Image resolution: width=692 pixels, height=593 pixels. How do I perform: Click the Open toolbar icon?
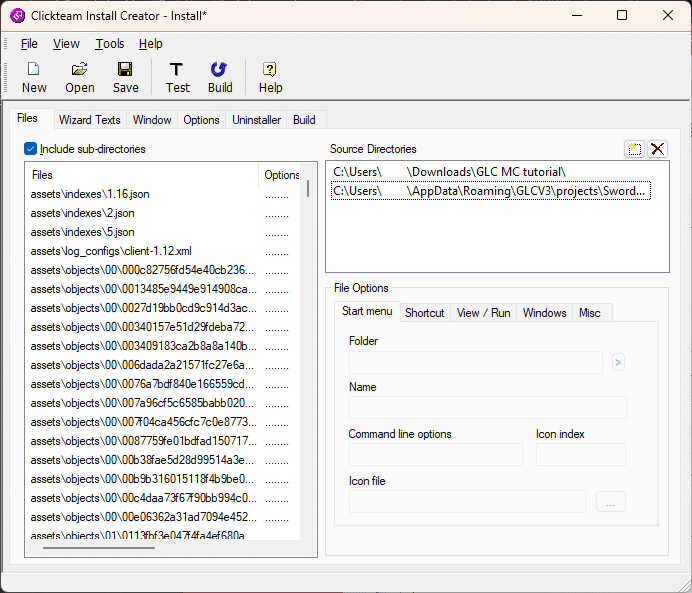pyautogui.click(x=79, y=69)
